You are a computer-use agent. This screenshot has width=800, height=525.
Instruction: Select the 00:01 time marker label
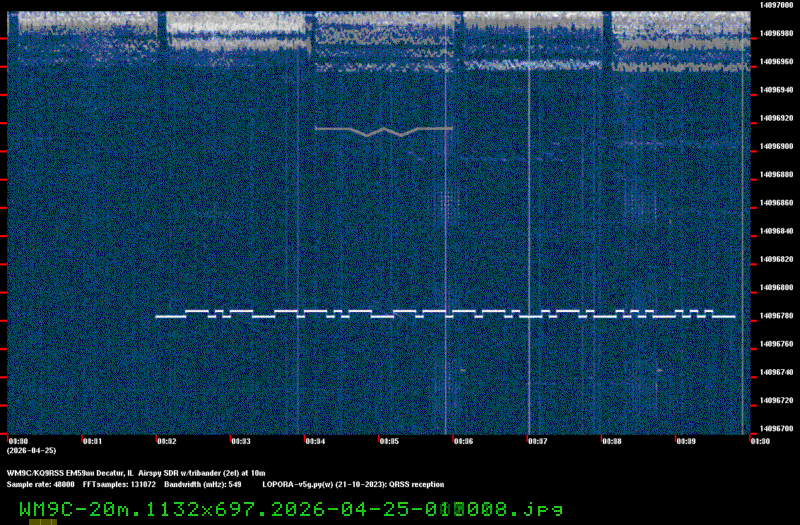tap(92, 441)
